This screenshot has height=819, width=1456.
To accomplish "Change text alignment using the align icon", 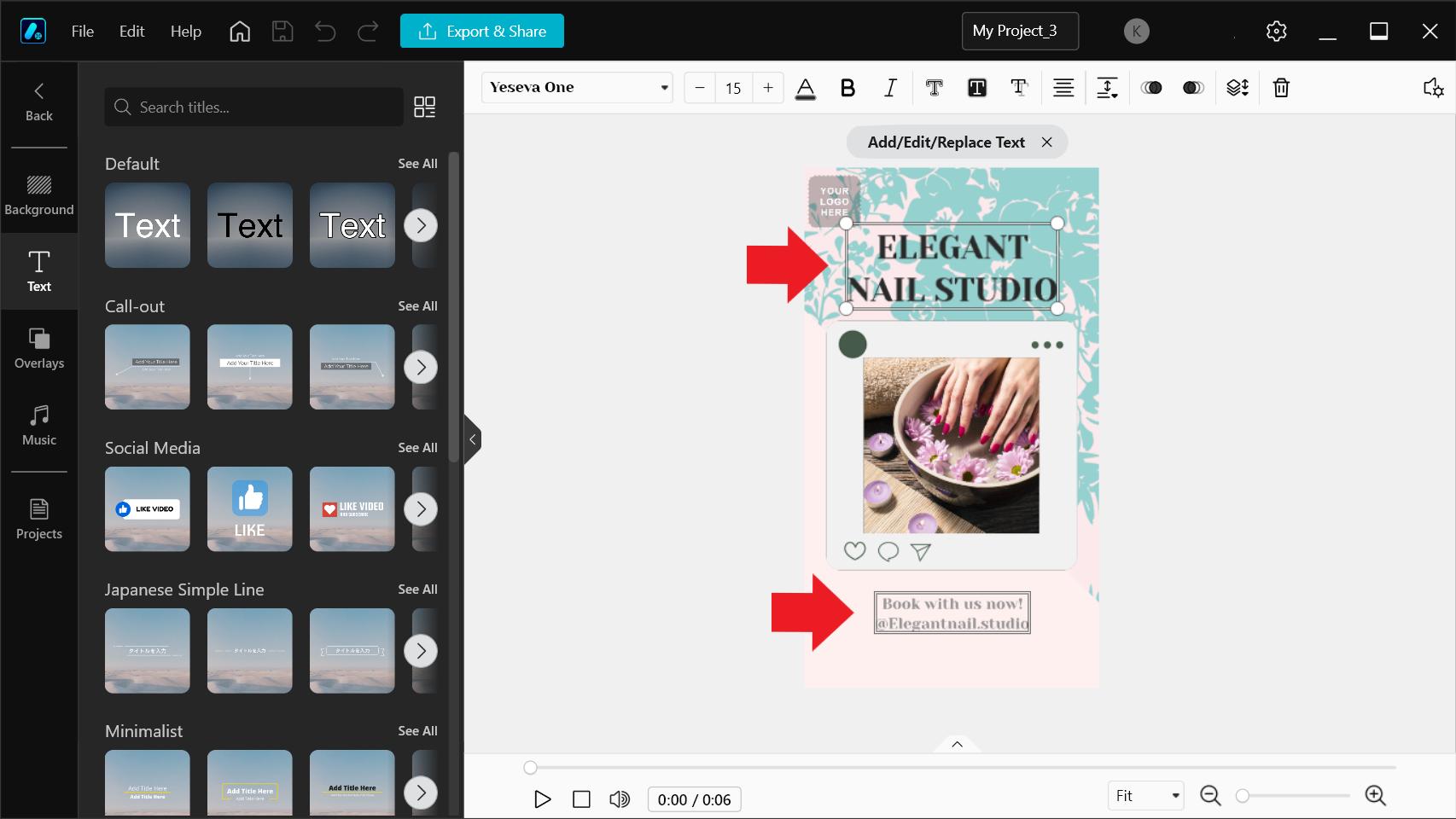I will tap(1063, 88).
